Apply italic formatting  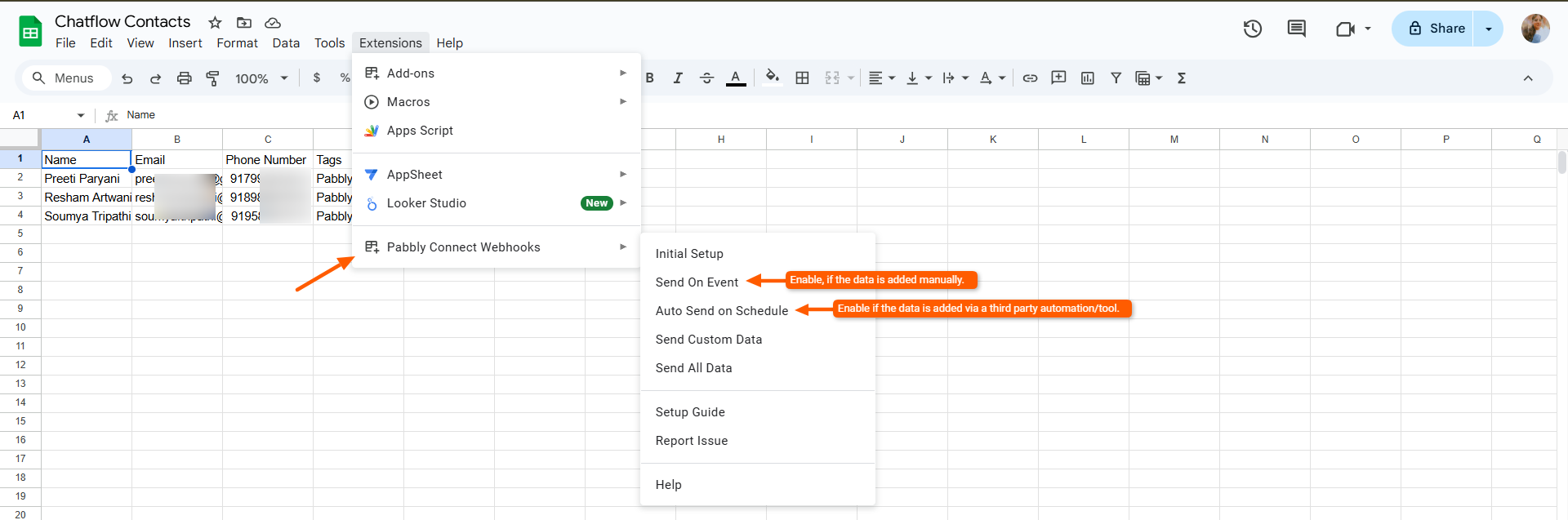678,78
